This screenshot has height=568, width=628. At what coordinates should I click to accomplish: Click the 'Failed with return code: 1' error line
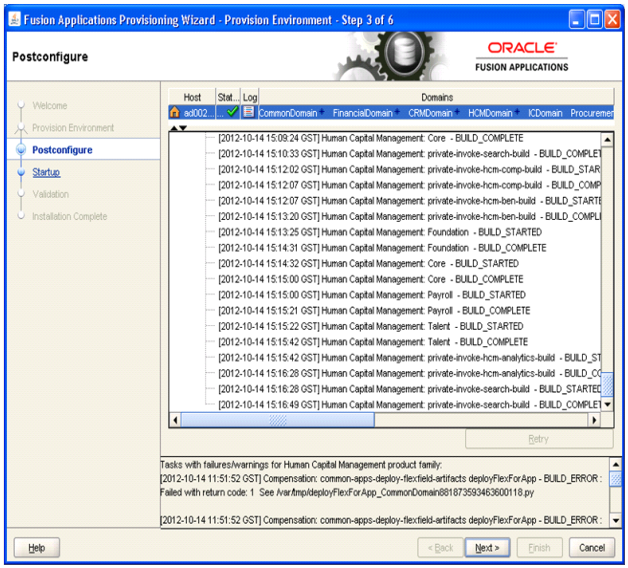[x=347, y=493]
